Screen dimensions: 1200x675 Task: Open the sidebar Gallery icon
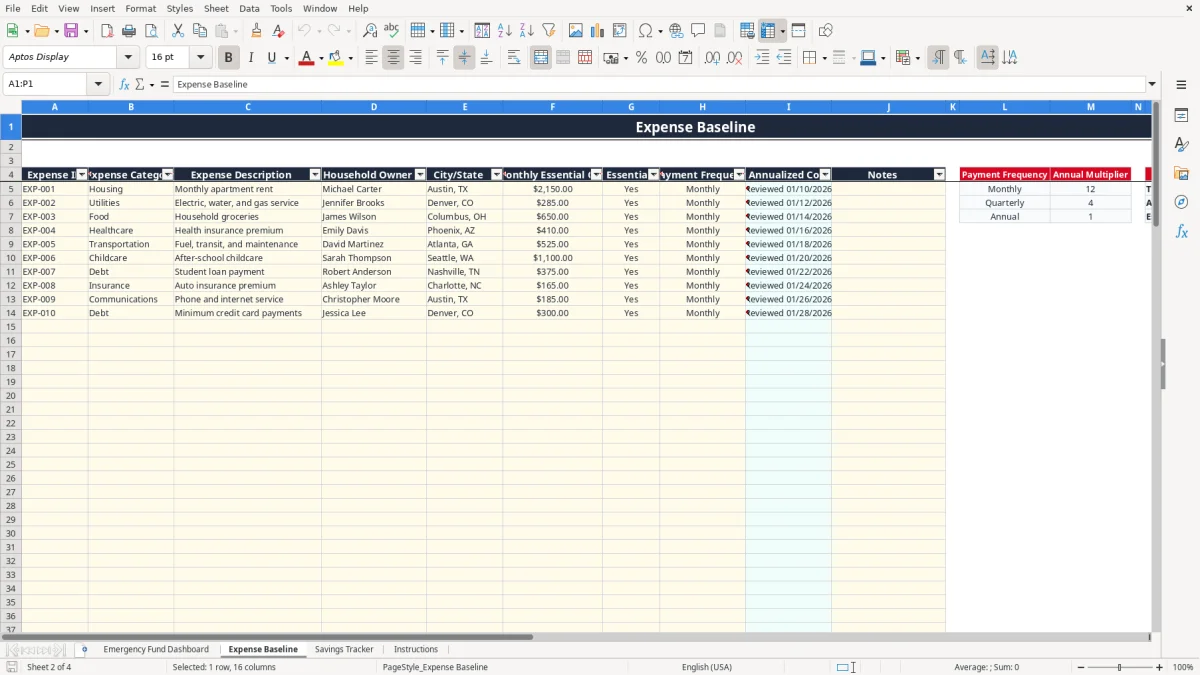tap(1181, 174)
